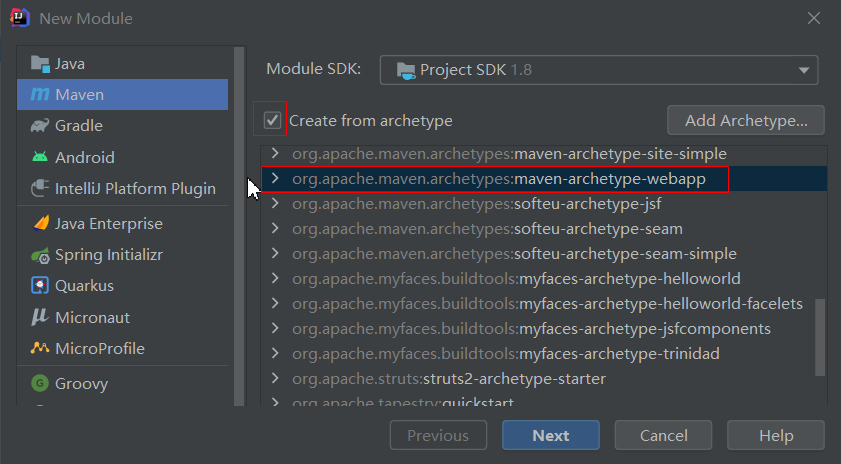The width and height of the screenshot is (841, 464).
Task: Click the Maven 'm' icon
Action: click(x=40, y=94)
